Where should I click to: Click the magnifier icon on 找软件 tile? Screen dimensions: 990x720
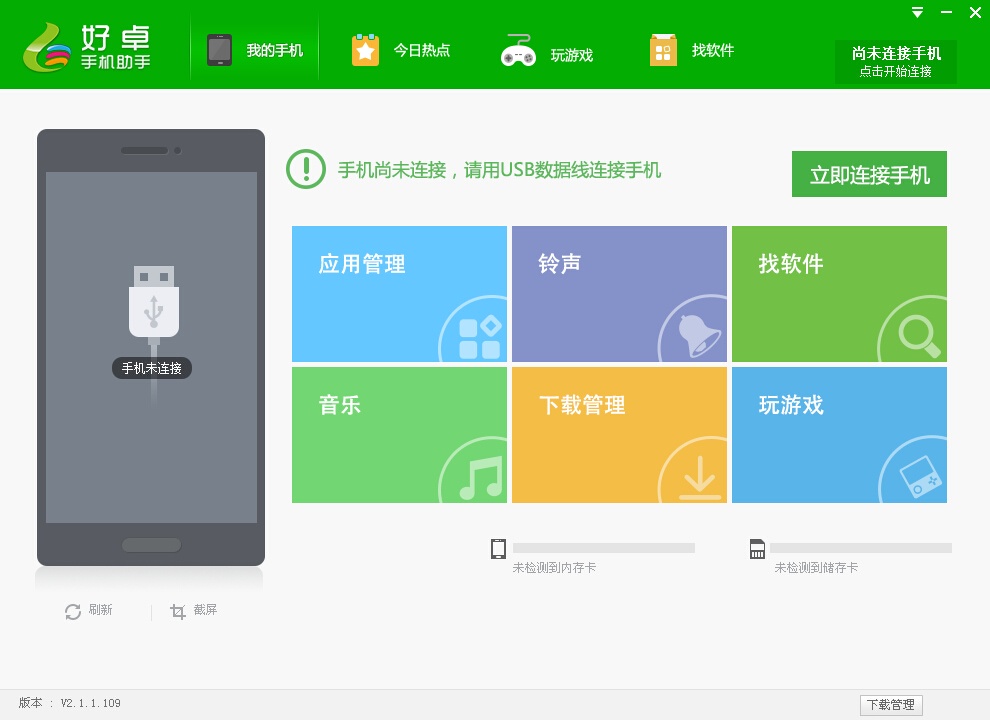919,337
